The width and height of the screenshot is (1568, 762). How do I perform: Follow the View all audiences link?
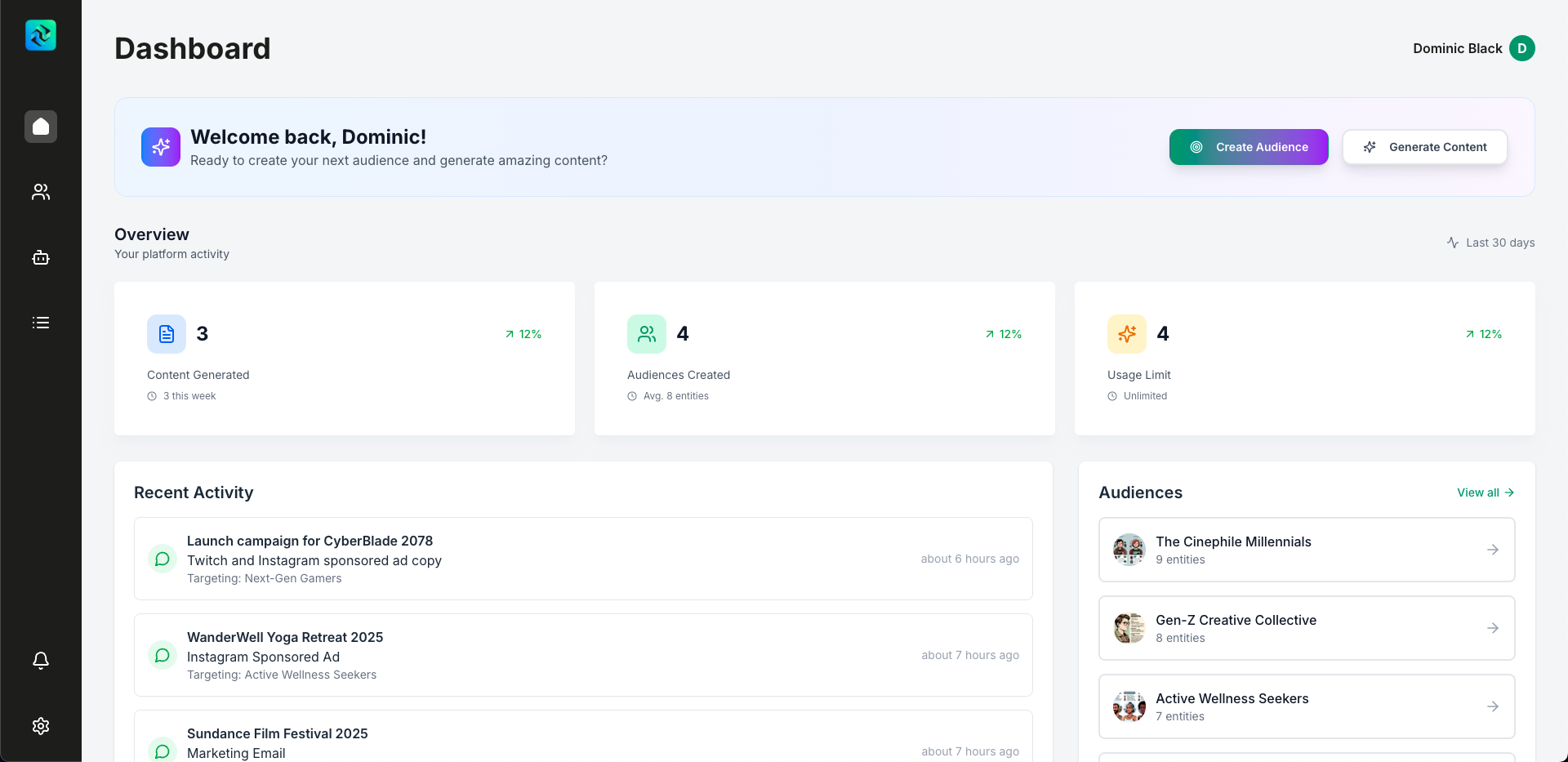pyautogui.click(x=1485, y=492)
